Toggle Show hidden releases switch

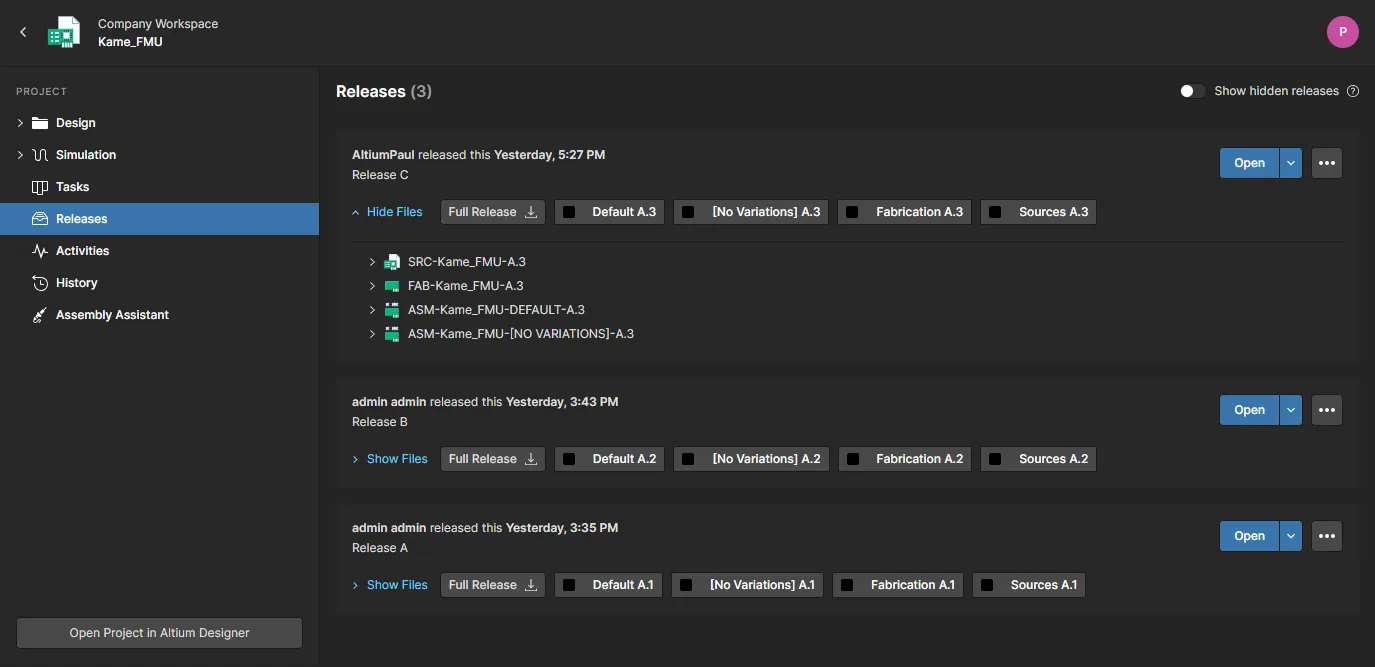(x=1191, y=91)
